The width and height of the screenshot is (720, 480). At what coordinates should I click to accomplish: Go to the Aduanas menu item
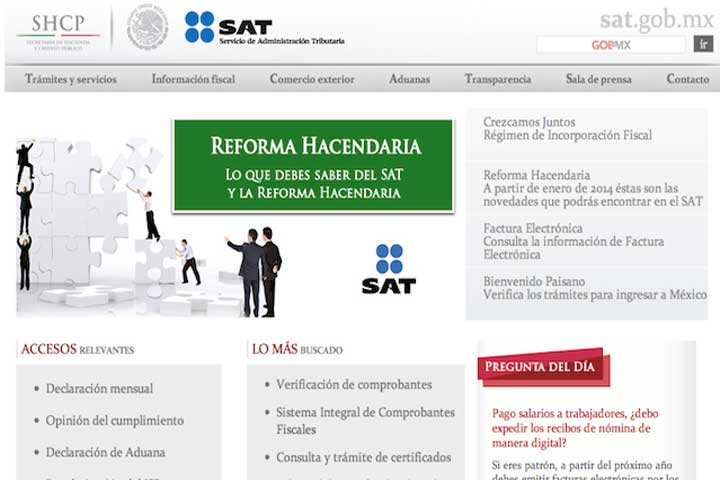pos(409,79)
